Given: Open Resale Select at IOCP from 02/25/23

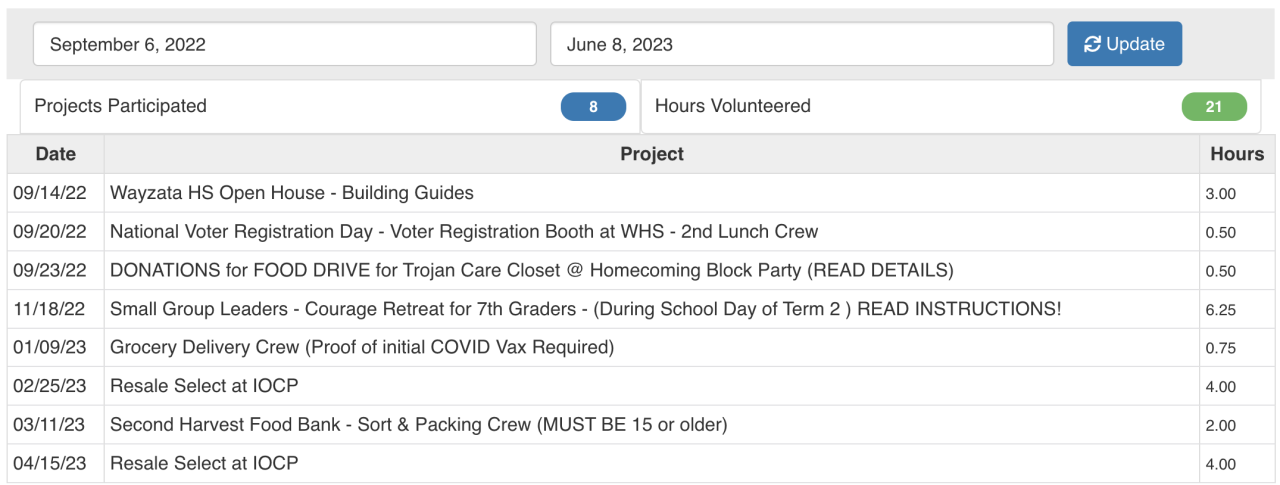Looking at the screenshot, I should pyautogui.click(x=204, y=386).
